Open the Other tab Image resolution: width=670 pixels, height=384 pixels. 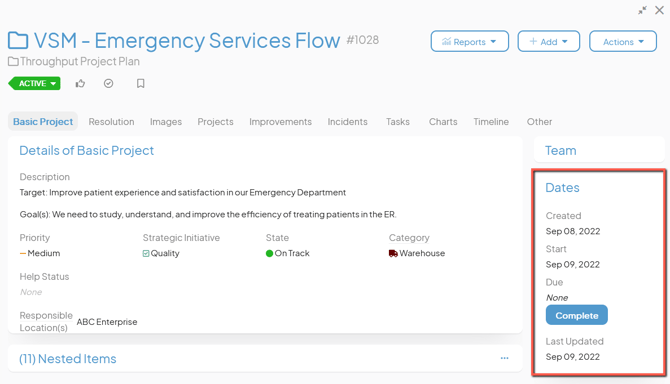539,122
